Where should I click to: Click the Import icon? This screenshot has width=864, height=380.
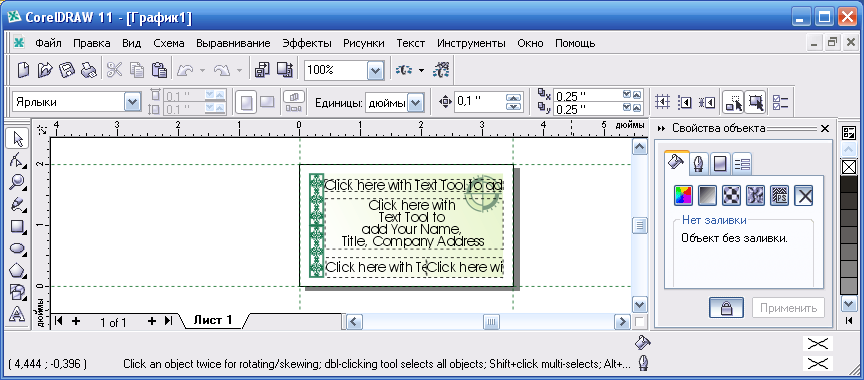[261, 70]
